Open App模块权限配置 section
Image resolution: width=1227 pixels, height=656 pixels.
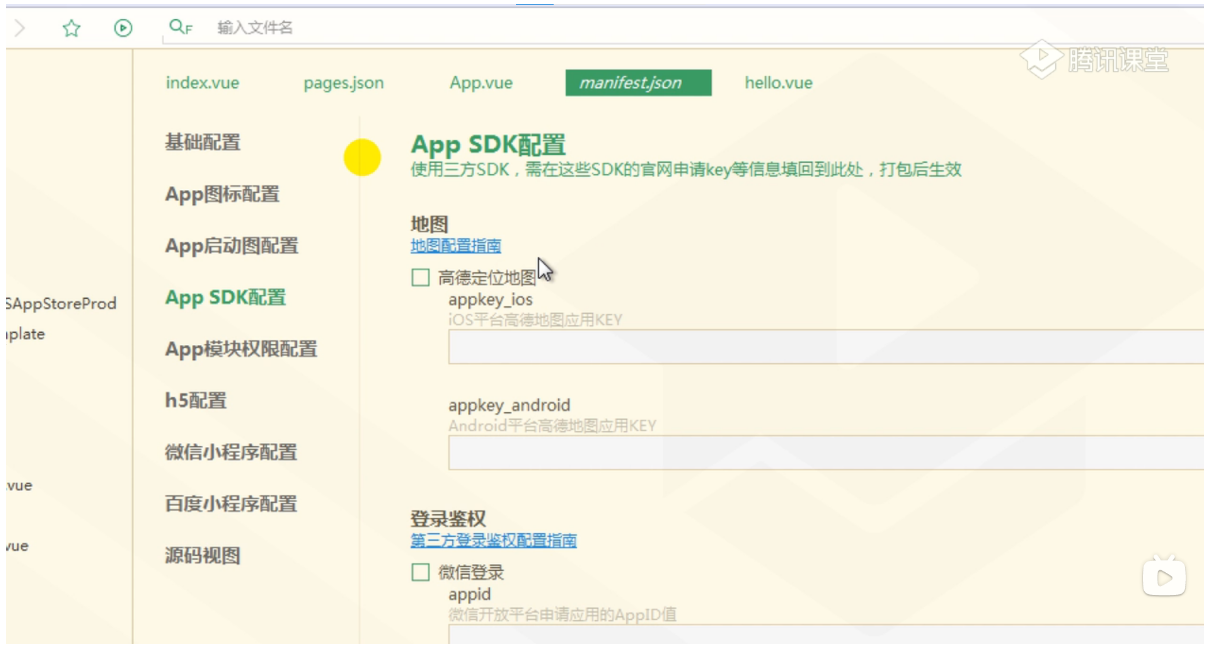241,349
